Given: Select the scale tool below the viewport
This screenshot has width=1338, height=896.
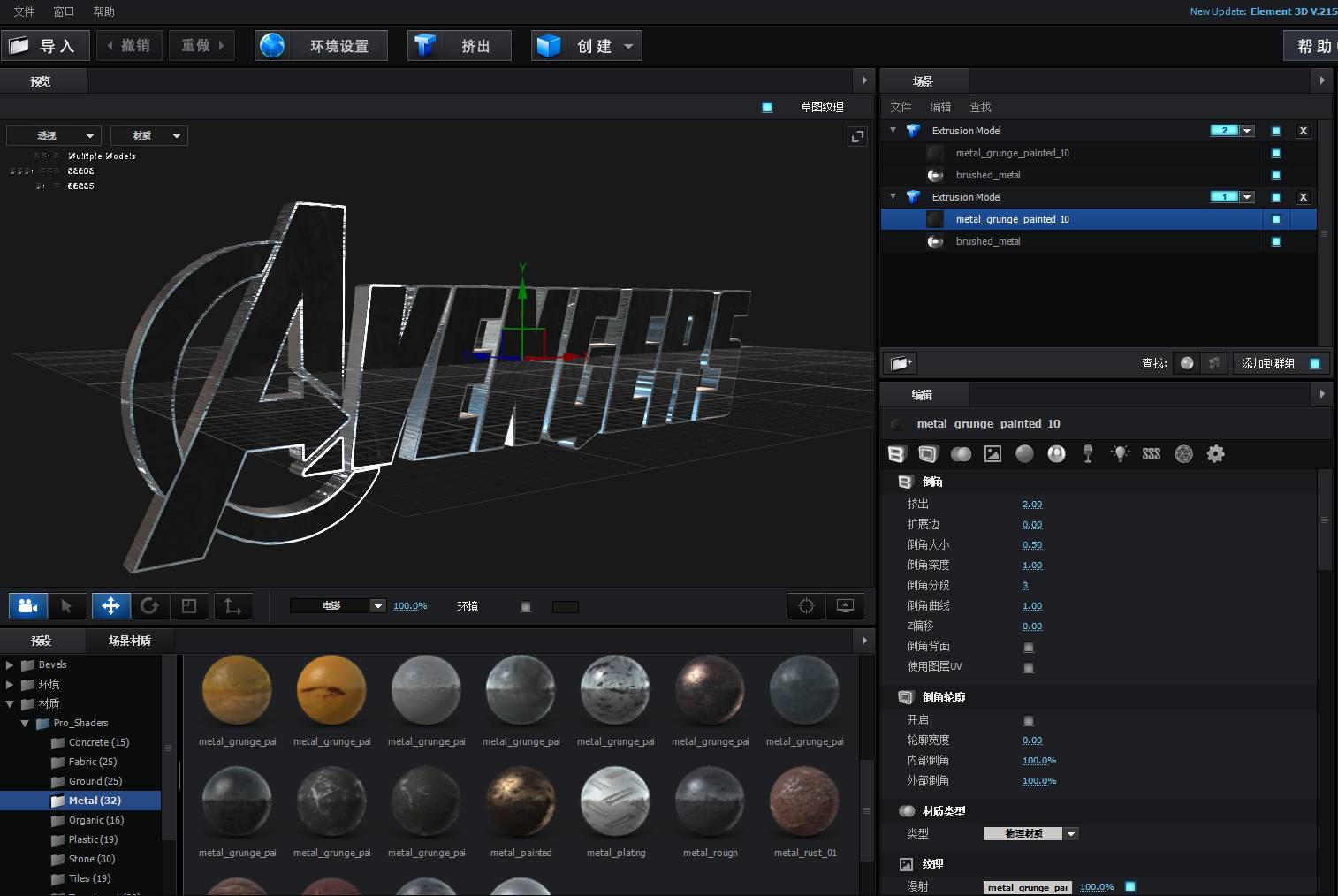Looking at the screenshot, I should tap(188, 606).
